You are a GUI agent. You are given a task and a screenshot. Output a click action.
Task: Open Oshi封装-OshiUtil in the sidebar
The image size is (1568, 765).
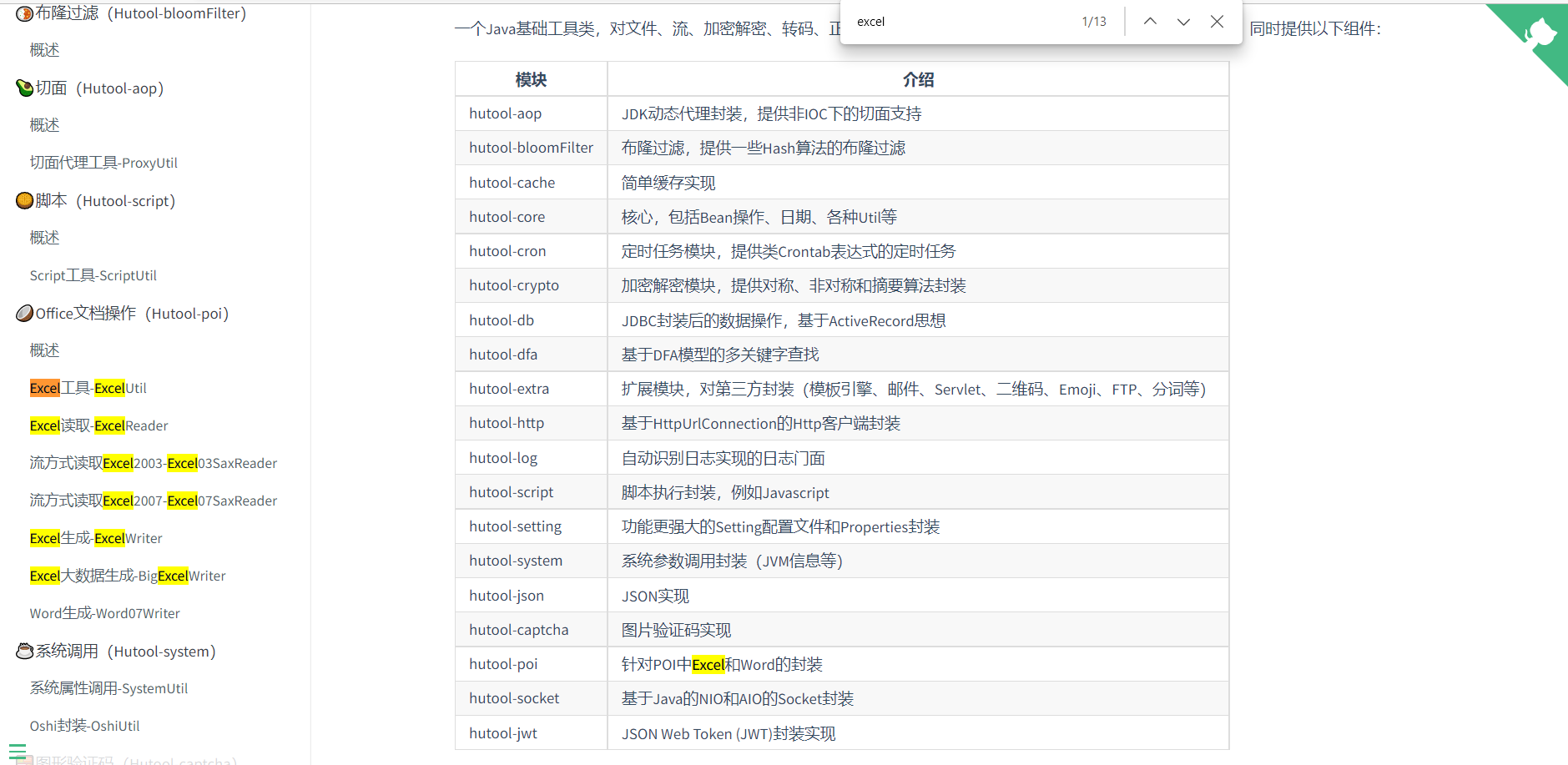click(83, 726)
